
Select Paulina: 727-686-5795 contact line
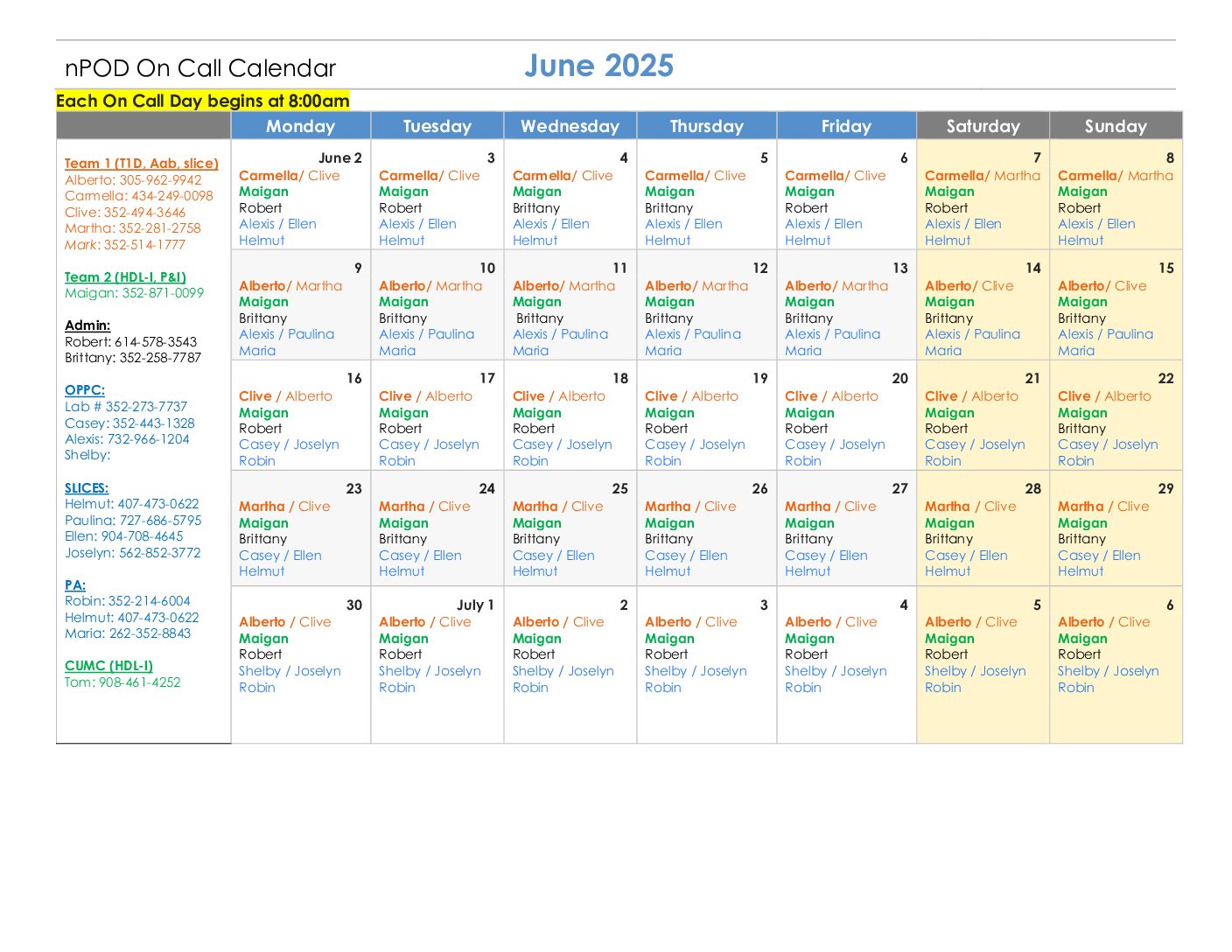133,521
